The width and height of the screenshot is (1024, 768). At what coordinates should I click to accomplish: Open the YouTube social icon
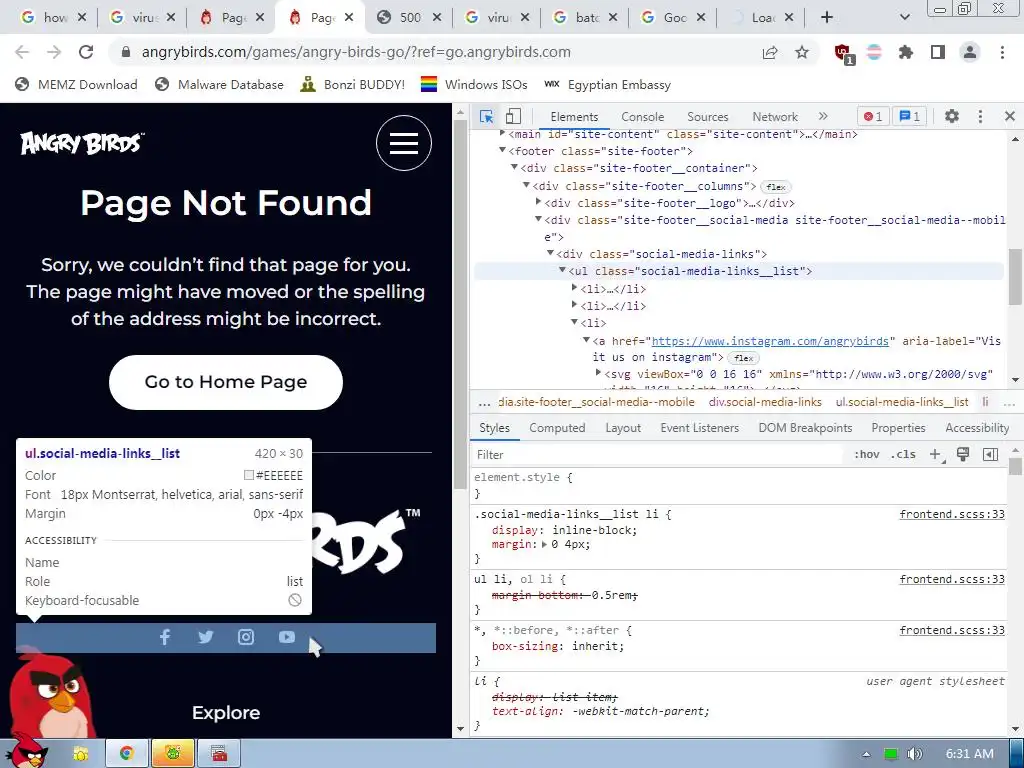point(287,637)
